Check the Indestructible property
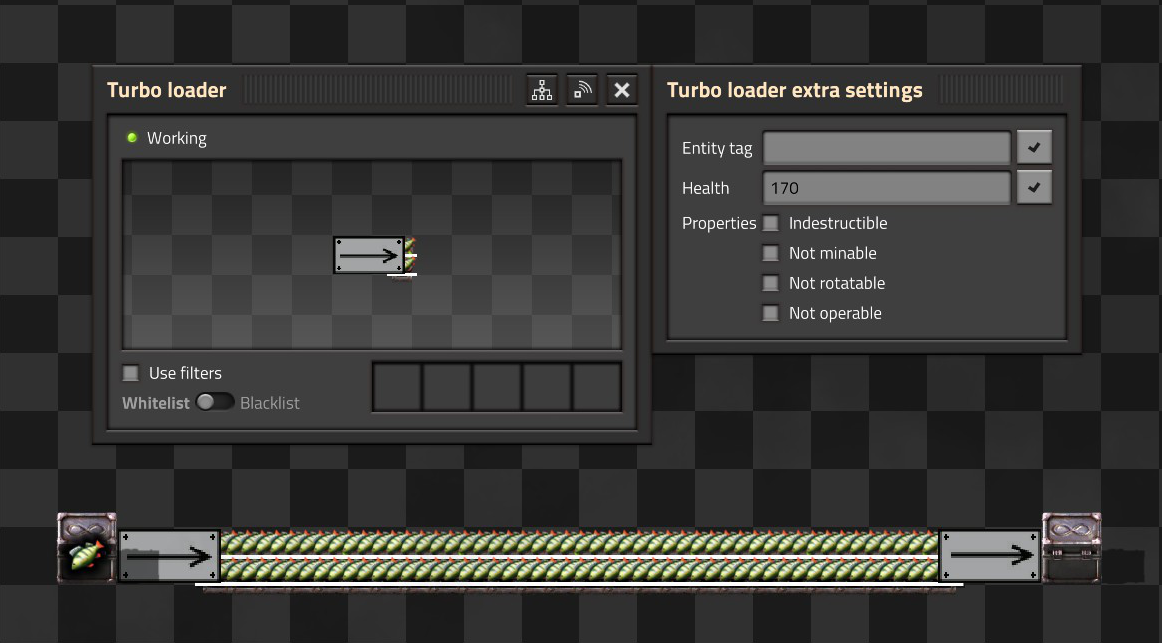Image resolution: width=1162 pixels, height=643 pixels. pyautogui.click(x=771, y=223)
